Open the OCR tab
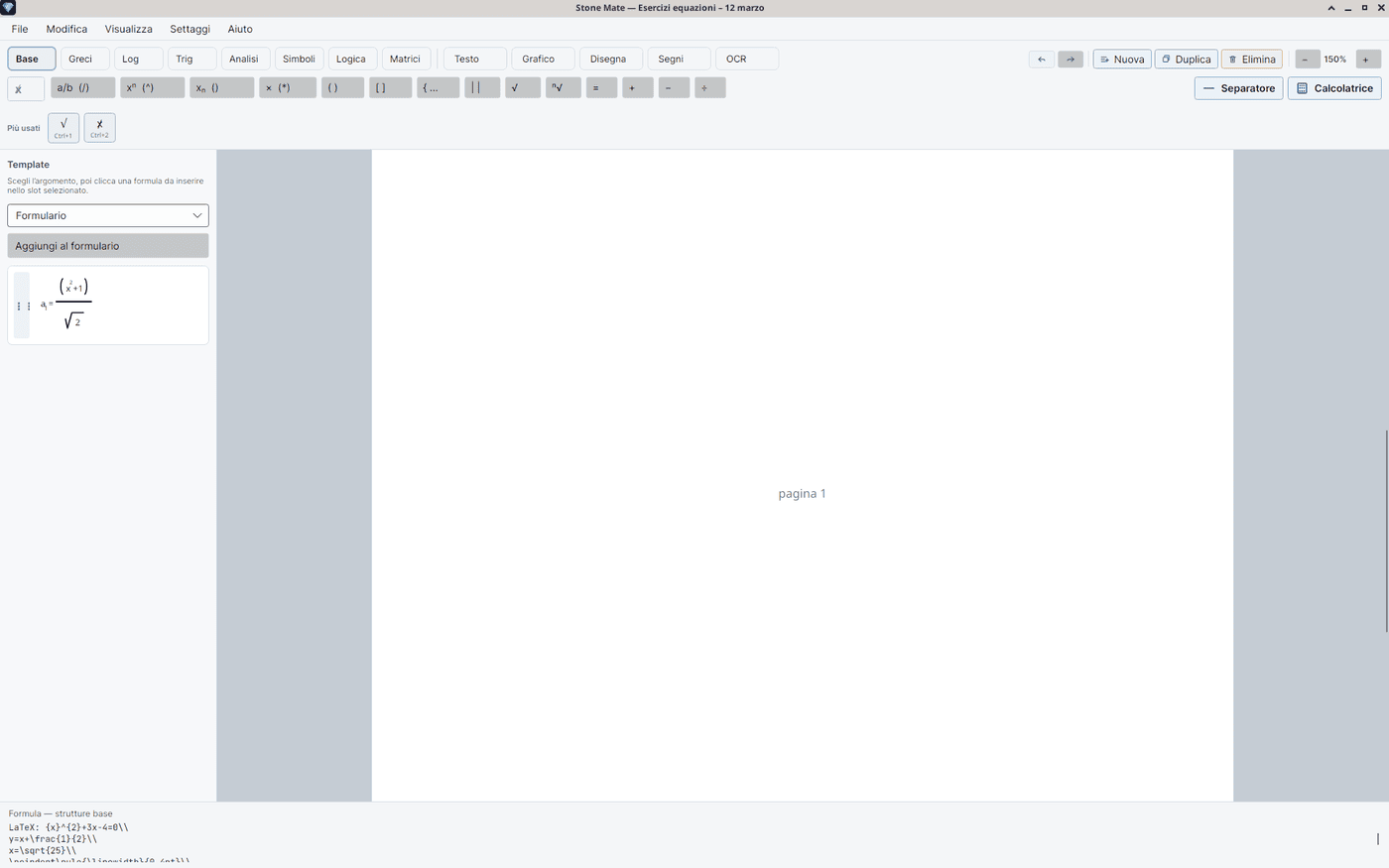1389x868 pixels. pyautogui.click(x=747, y=59)
